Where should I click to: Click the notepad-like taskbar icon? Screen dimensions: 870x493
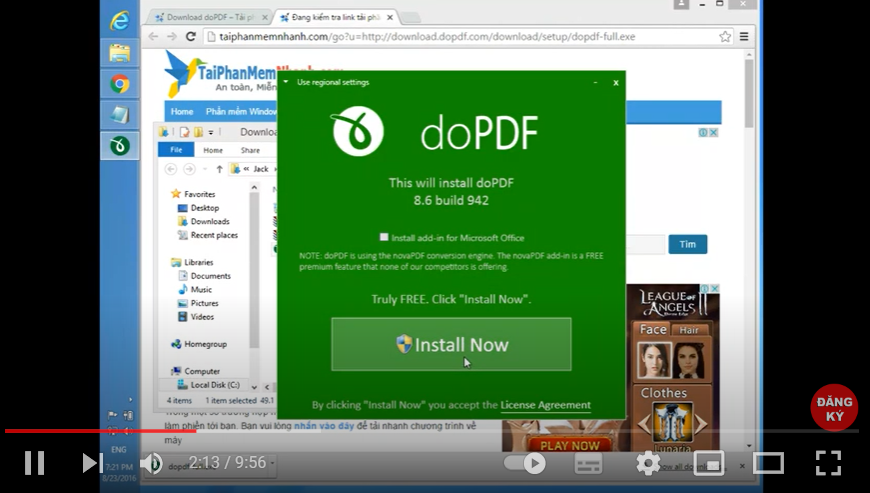tap(119, 115)
